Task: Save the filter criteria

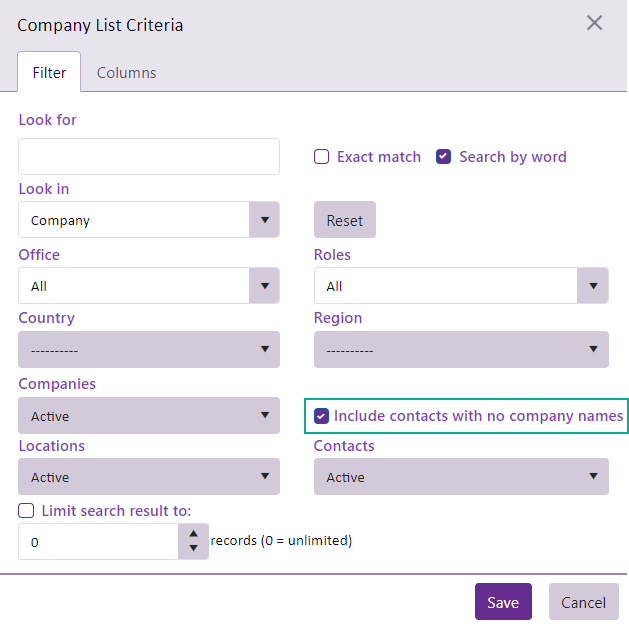Action: (503, 602)
